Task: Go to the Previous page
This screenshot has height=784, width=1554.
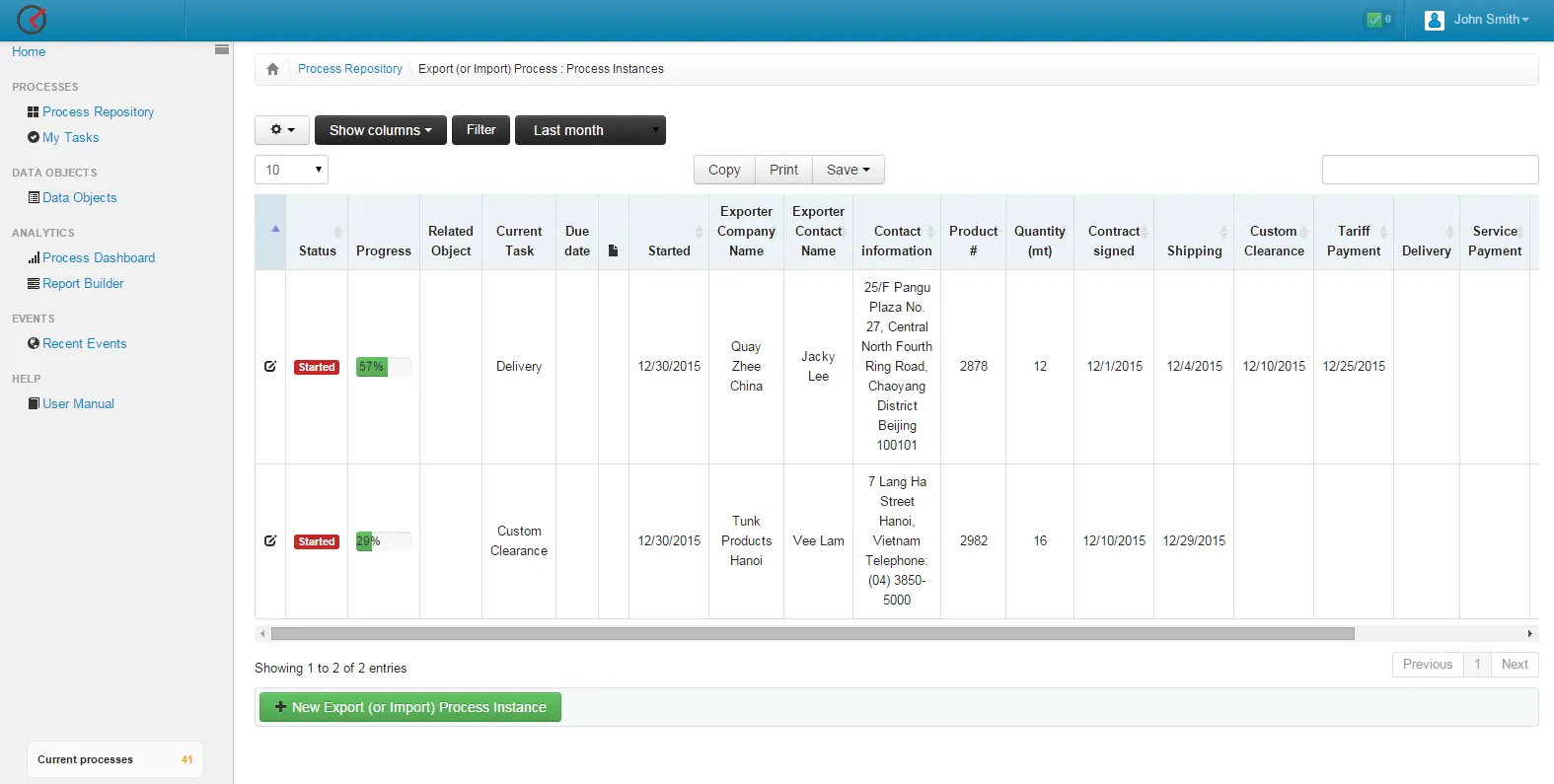Action: coord(1428,665)
